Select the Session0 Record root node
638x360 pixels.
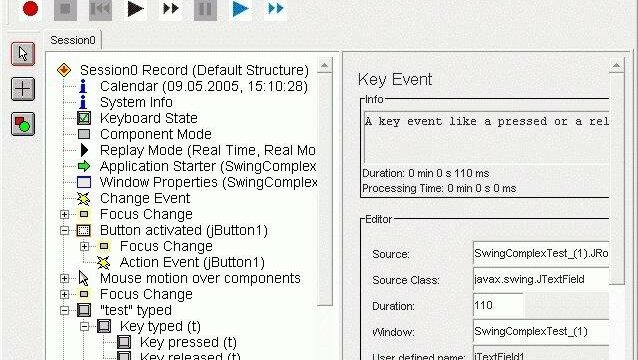pos(194,70)
